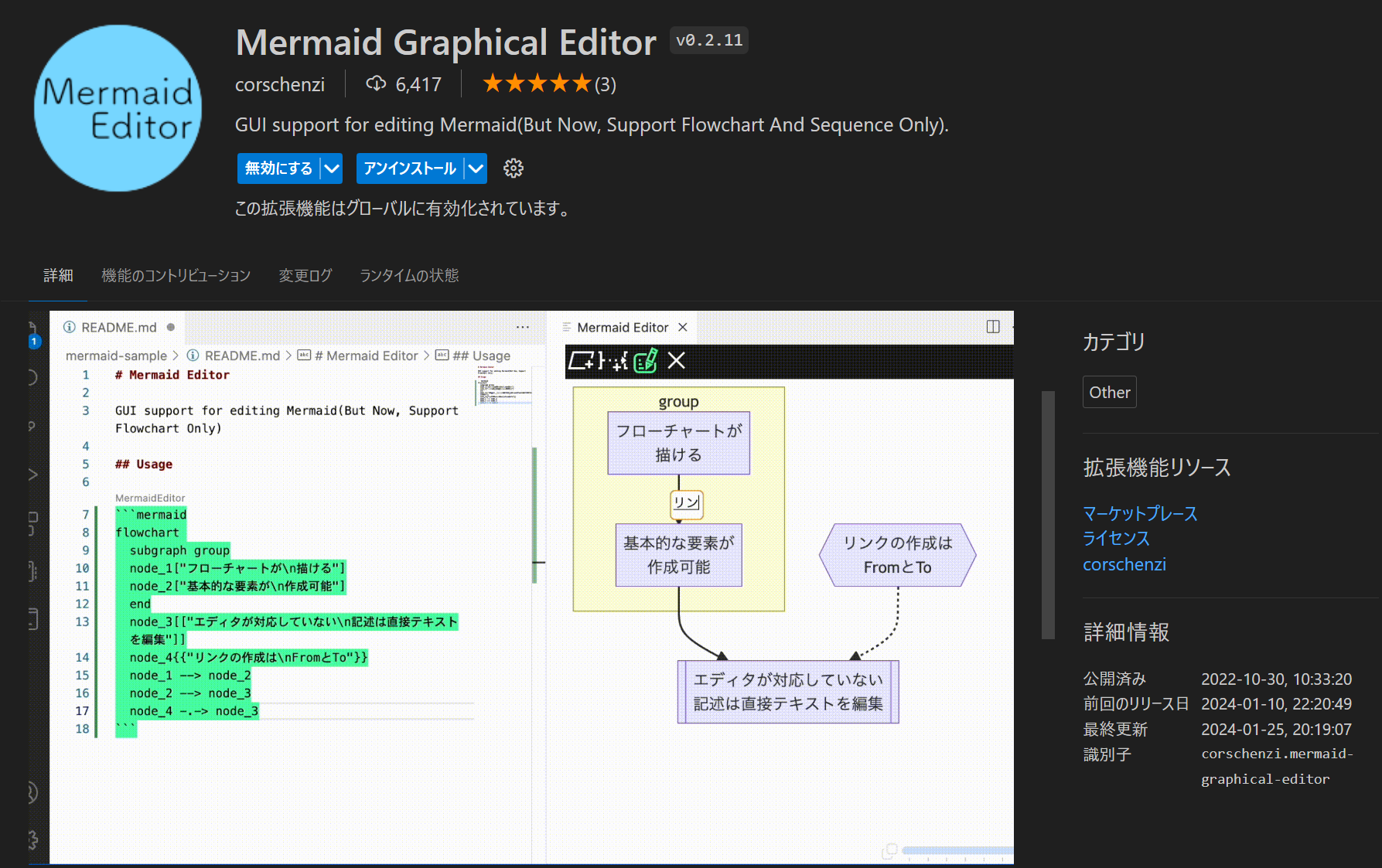The width and height of the screenshot is (1382, 868).
Task: Click the カテゴリ heading
Action: tap(1114, 342)
